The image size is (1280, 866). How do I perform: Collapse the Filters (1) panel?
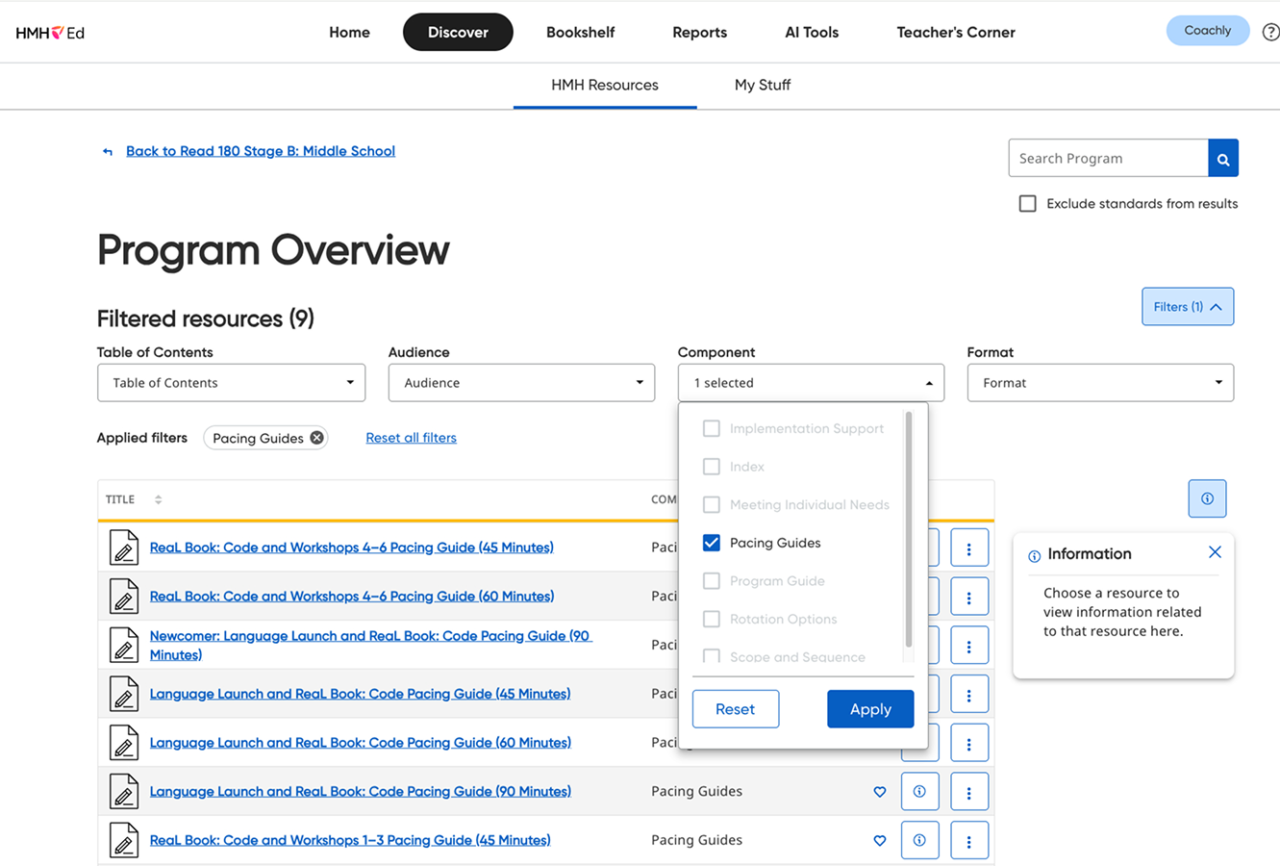point(1188,307)
